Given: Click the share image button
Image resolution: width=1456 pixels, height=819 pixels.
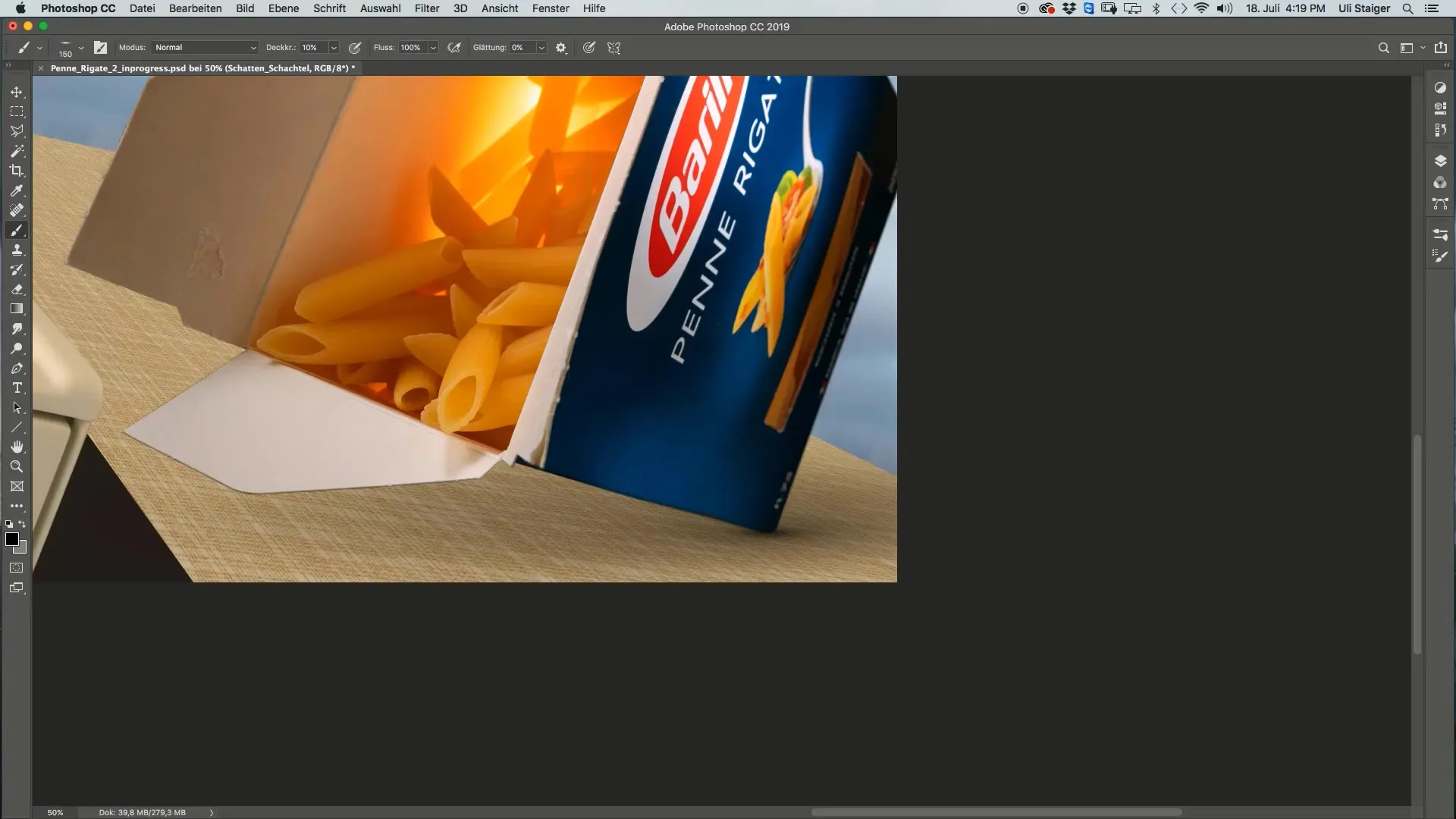Looking at the screenshot, I should (x=1441, y=47).
